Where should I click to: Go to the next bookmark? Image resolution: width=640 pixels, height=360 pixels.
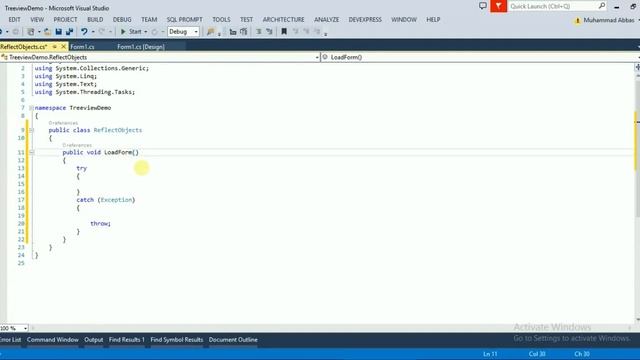306,31
